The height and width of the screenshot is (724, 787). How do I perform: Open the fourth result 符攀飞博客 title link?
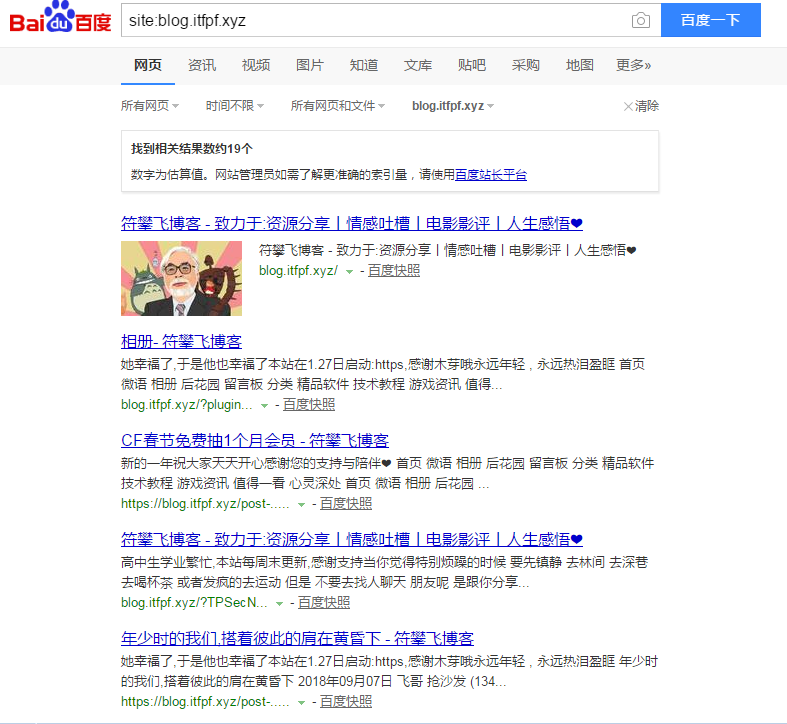point(352,540)
